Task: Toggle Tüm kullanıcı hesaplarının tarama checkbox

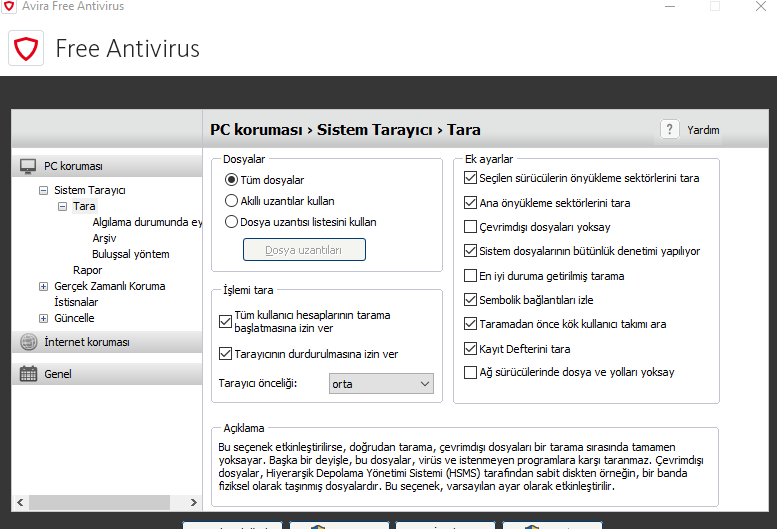Action: click(225, 321)
